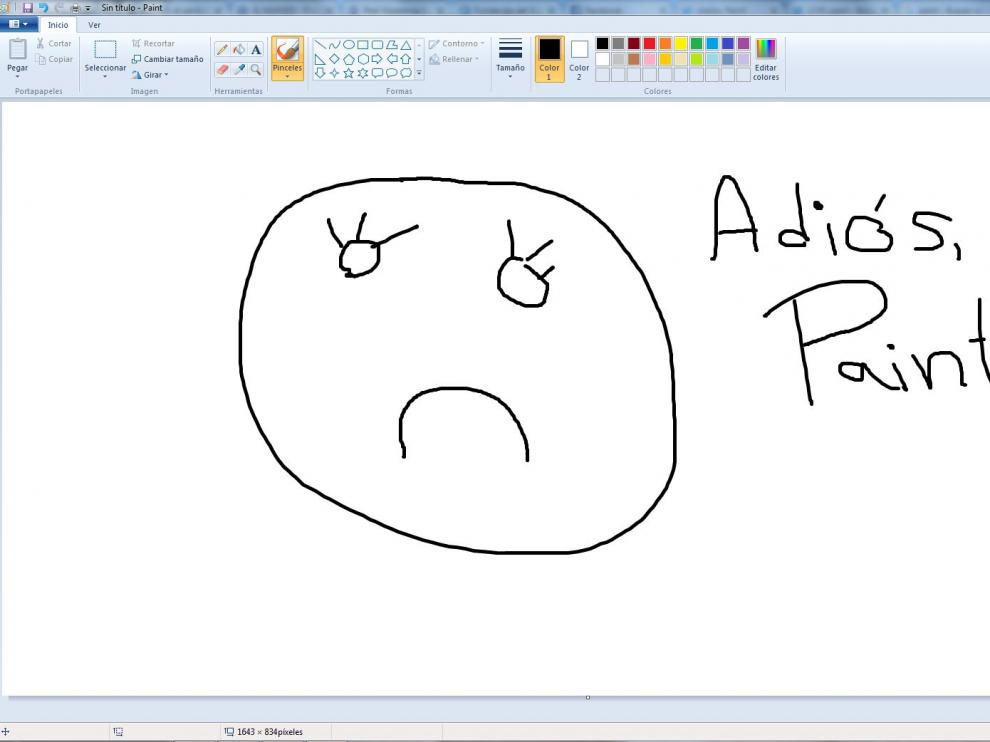This screenshot has width=990, height=742.
Task: Choose the Right arrow shape
Action: [x=377, y=59]
